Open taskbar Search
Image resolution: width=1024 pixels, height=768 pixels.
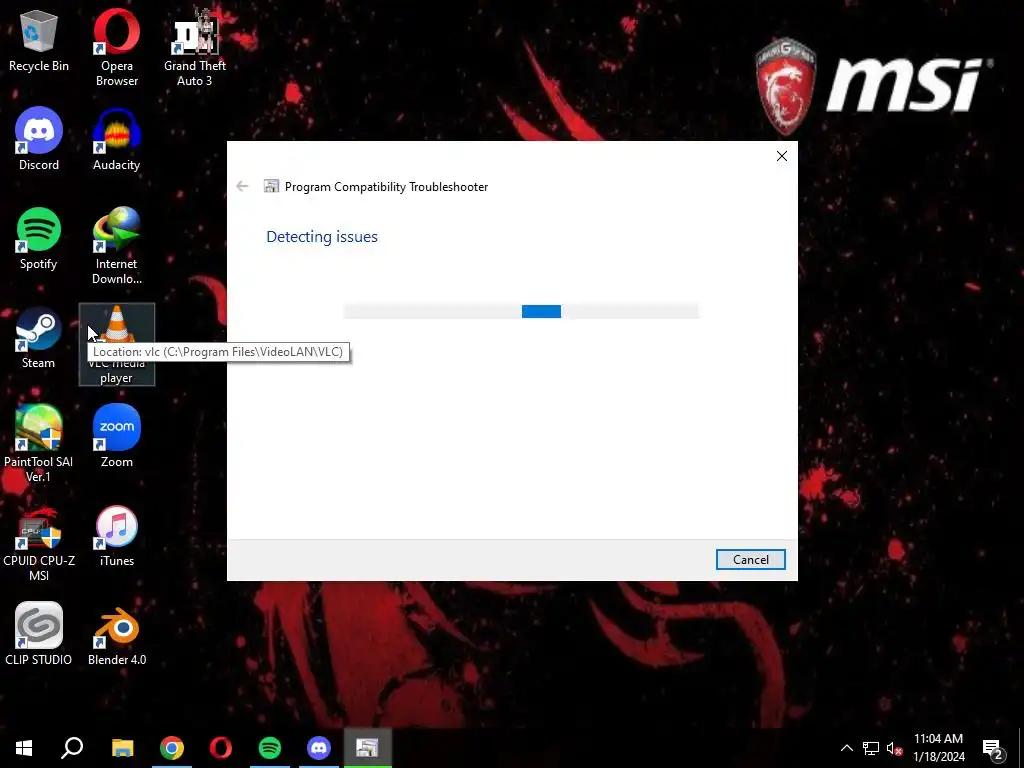(72, 748)
